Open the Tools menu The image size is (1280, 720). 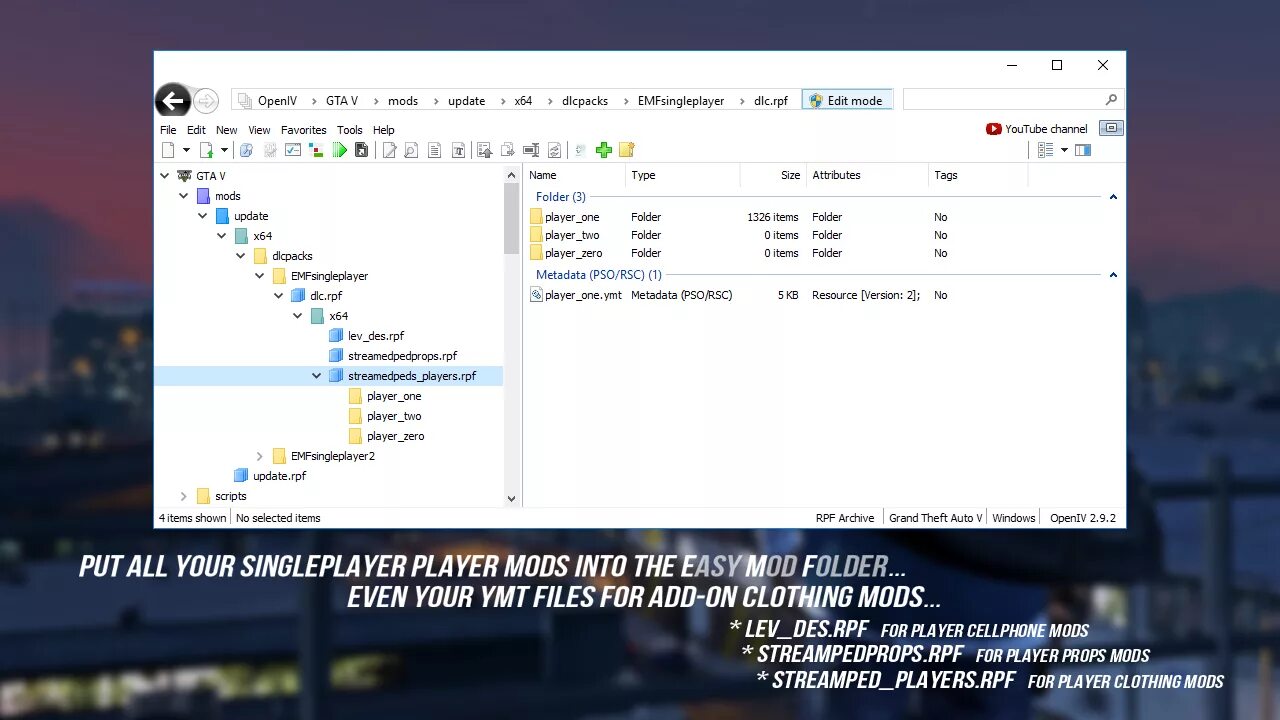click(x=350, y=130)
